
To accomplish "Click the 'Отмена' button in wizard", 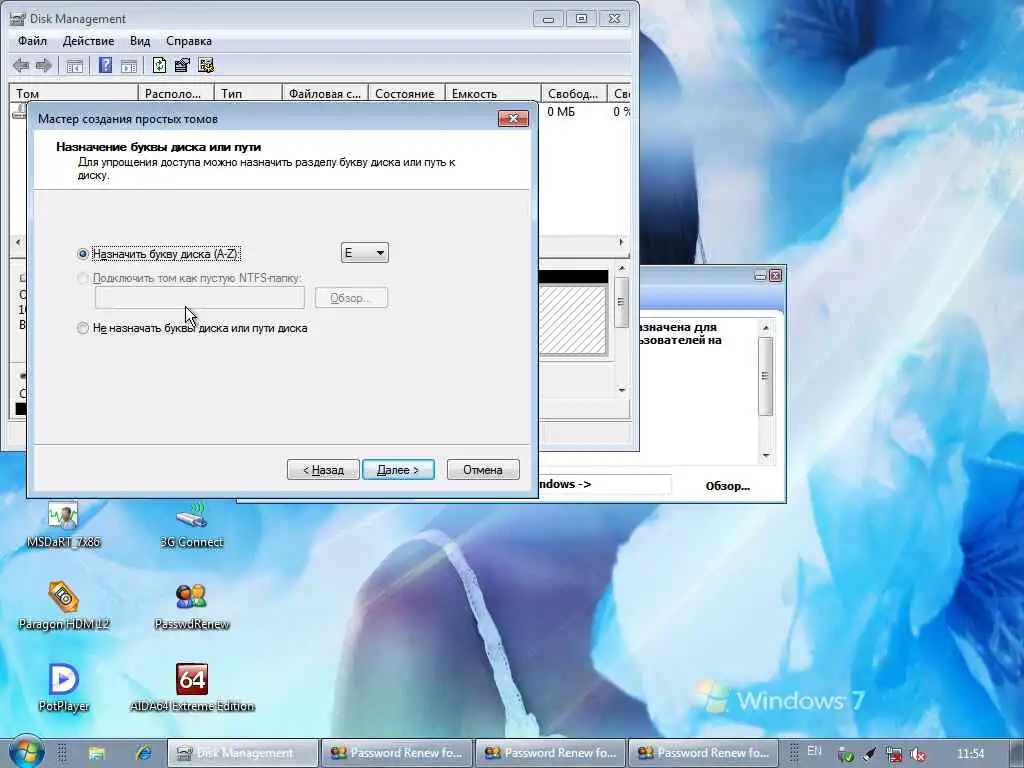I will [483, 470].
